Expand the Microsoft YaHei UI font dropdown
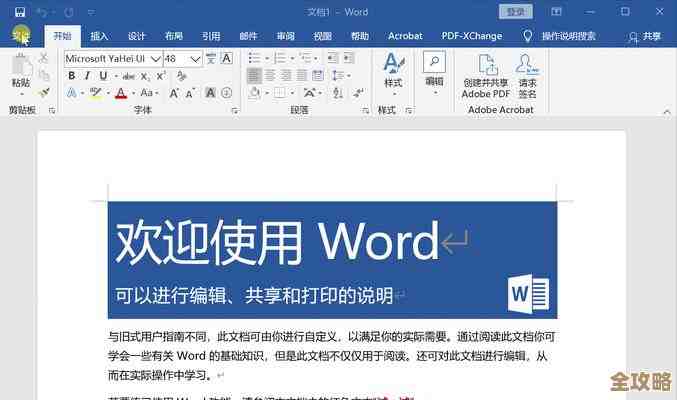677x400 pixels. (x=156, y=59)
